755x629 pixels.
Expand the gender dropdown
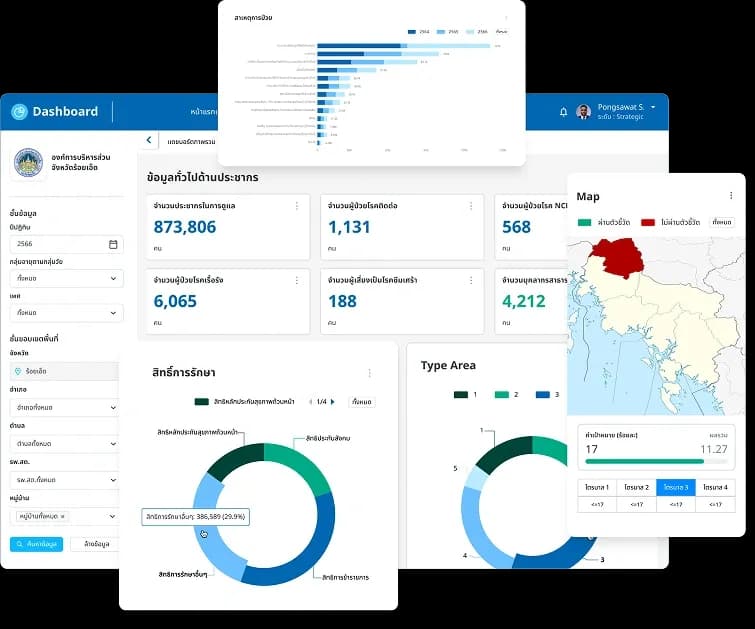(x=66, y=313)
